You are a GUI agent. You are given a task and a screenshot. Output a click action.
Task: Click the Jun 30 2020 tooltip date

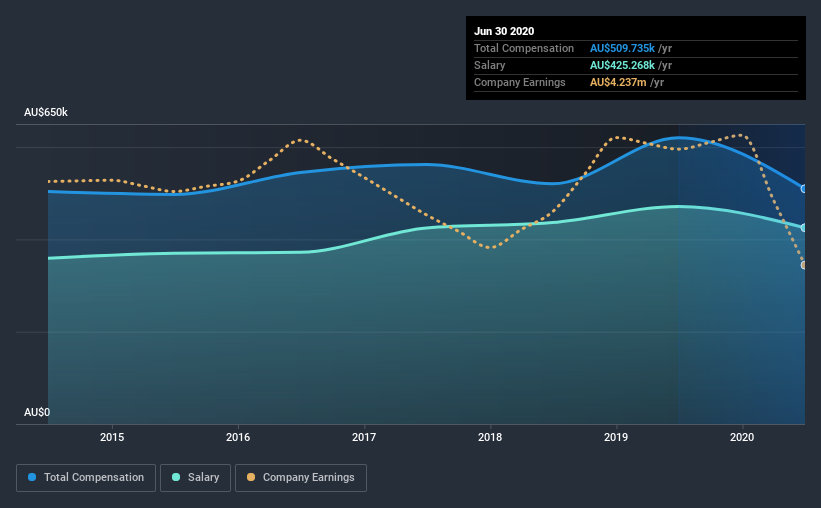tap(504, 31)
